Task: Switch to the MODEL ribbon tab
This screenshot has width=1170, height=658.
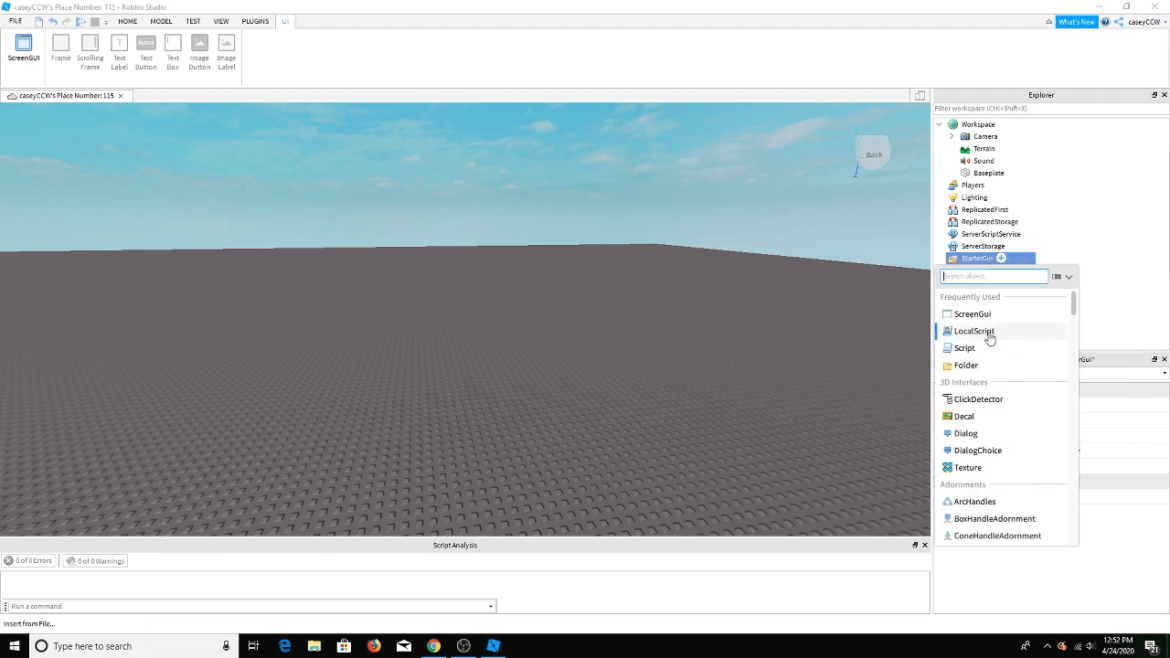Action: click(160, 20)
